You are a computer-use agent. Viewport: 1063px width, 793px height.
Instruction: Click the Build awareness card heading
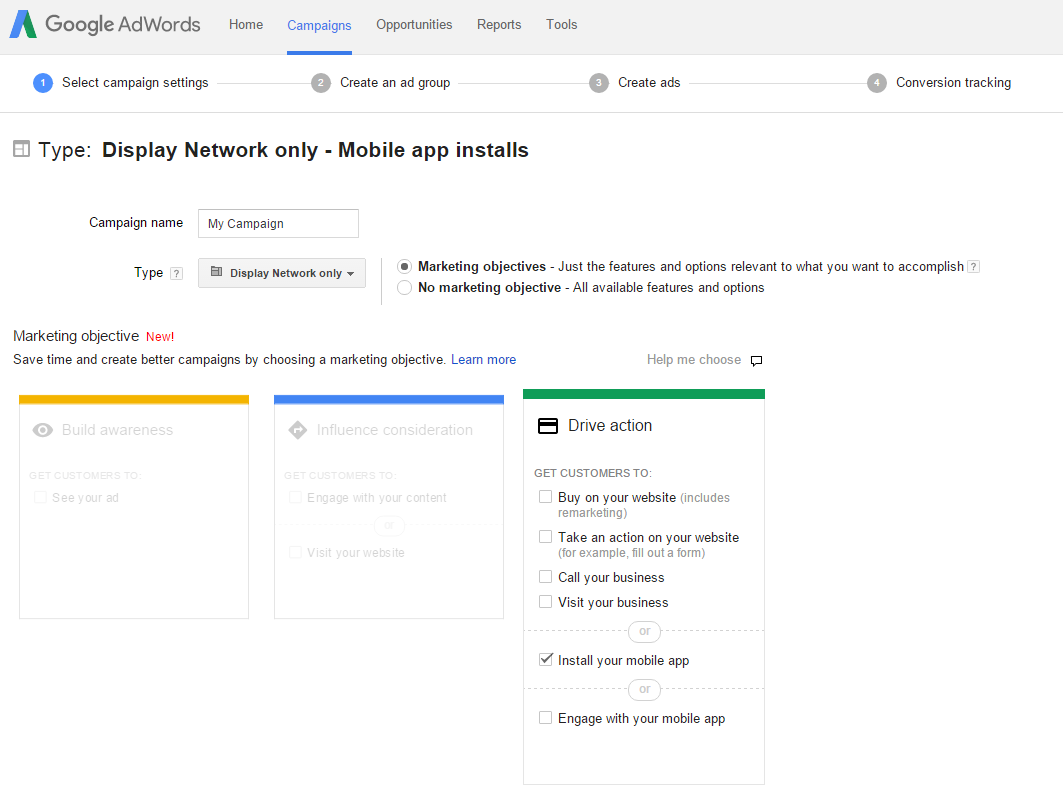tap(117, 430)
